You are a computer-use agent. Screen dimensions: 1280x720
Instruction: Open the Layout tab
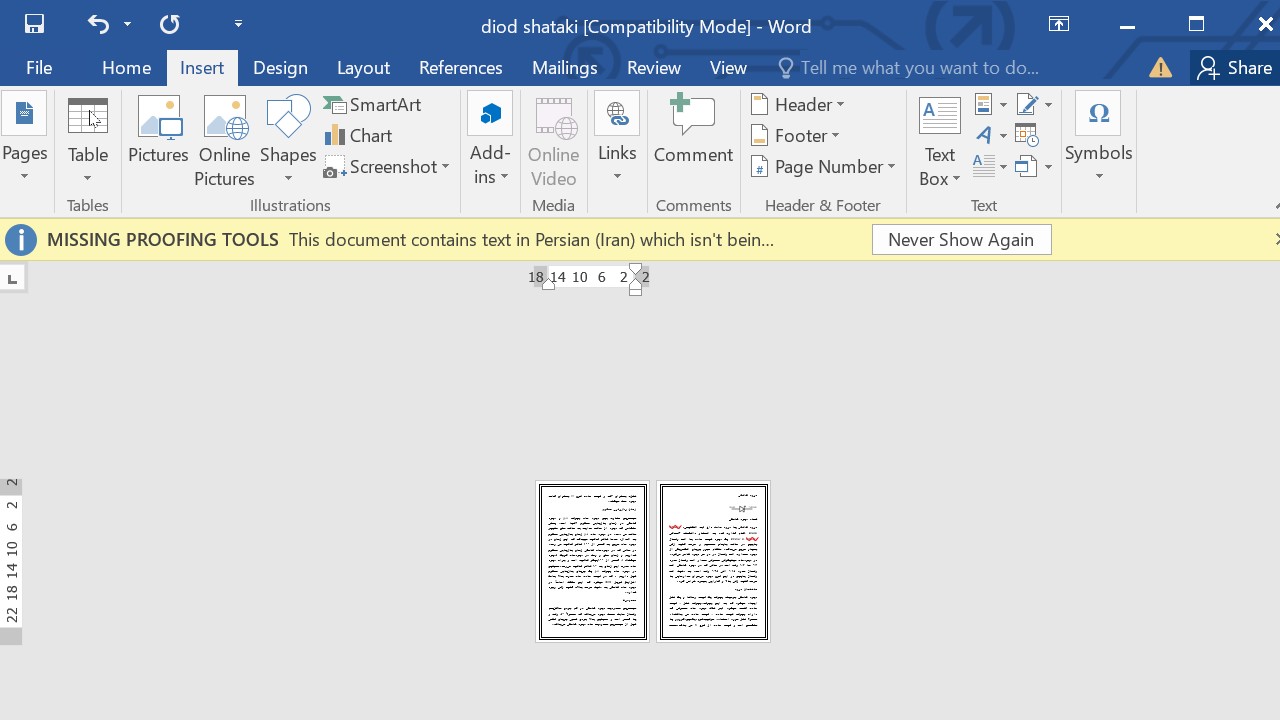click(x=363, y=68)
